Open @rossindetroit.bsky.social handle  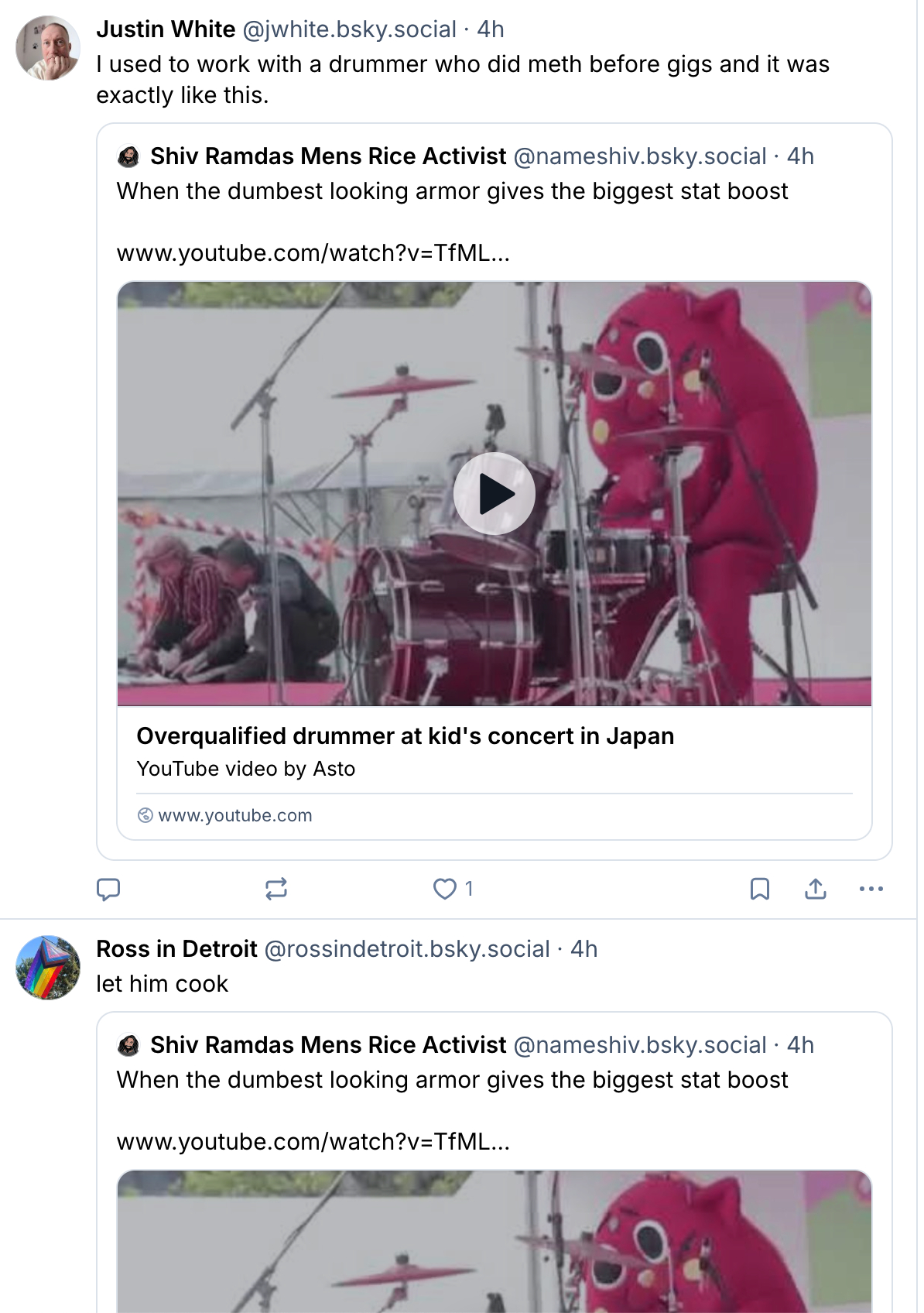click(407, 949)
